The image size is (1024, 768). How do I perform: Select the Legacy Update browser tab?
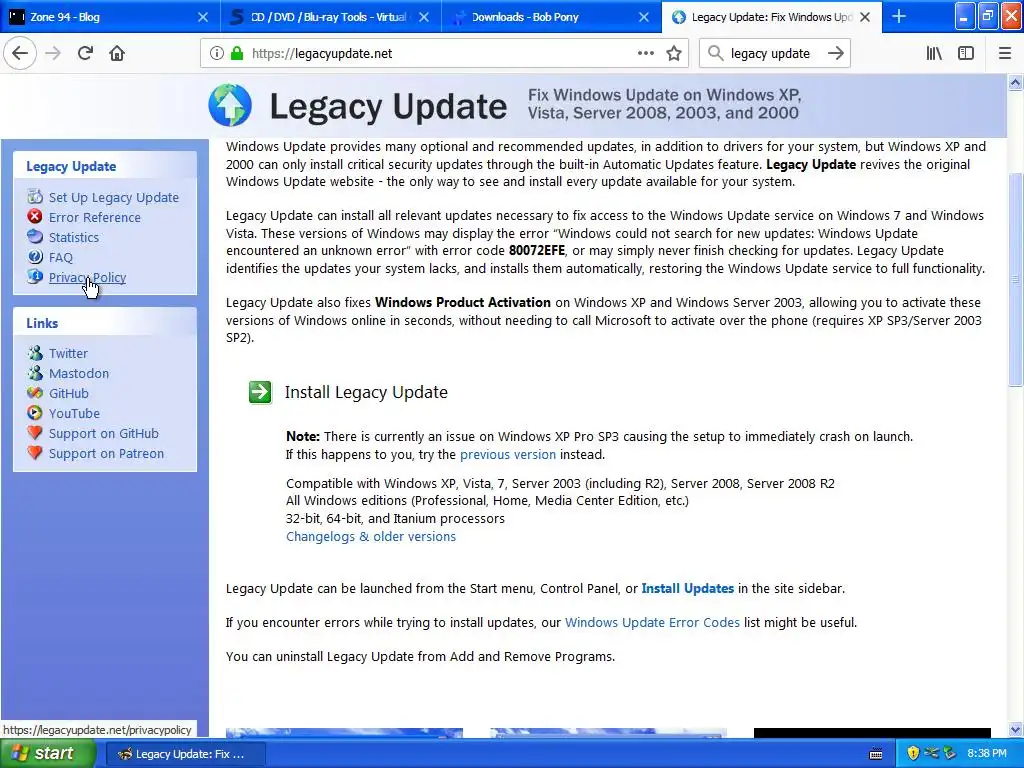pyautogui.click(x=772, y=17)
